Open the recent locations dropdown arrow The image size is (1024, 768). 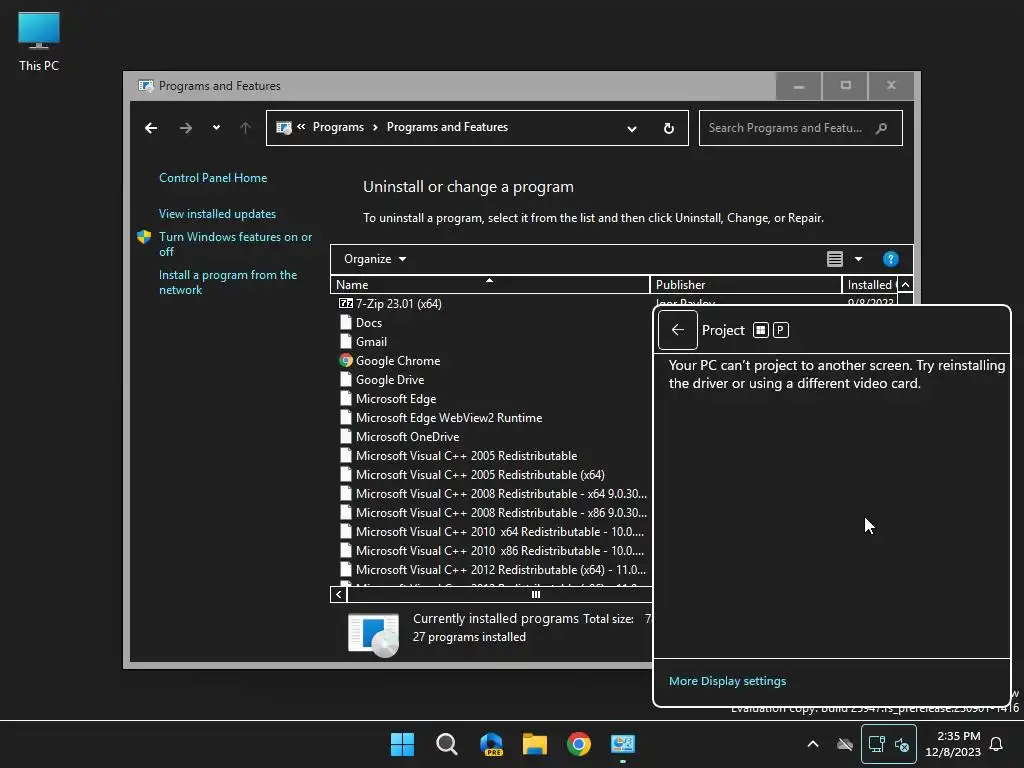pos(216,128)
